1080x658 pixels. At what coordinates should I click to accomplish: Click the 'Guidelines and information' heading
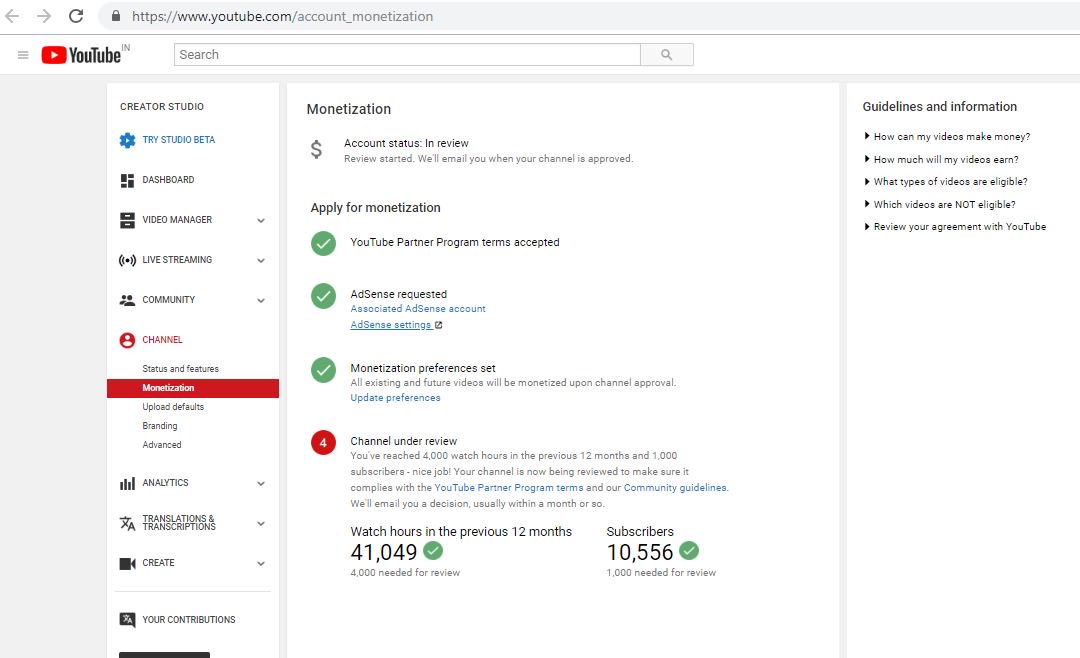(x=939, y=107)
